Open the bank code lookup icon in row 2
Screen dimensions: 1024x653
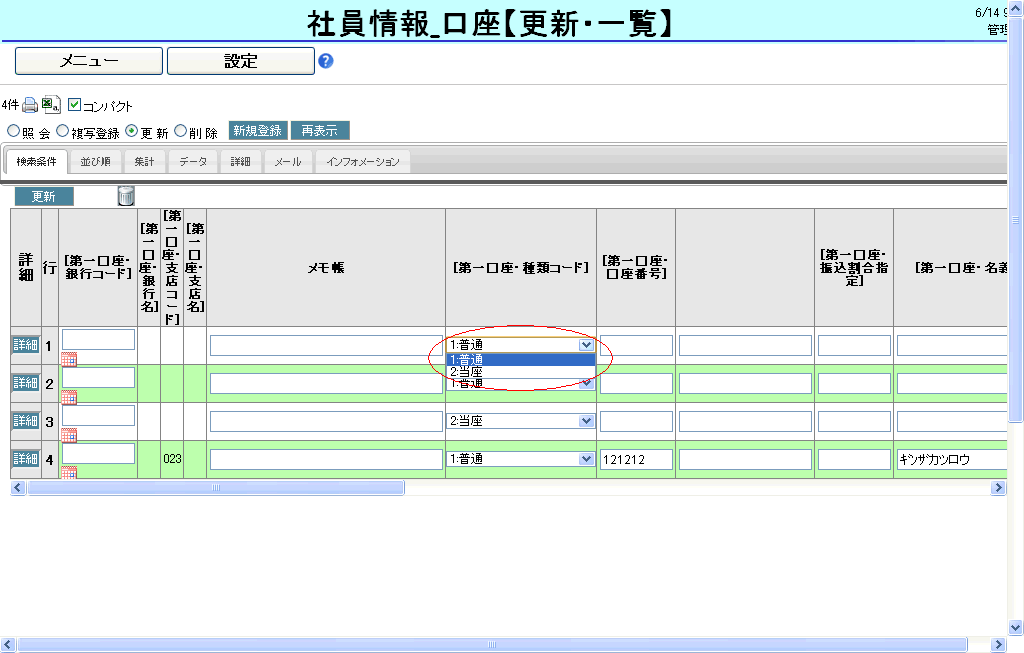click(x=69, y=397)
